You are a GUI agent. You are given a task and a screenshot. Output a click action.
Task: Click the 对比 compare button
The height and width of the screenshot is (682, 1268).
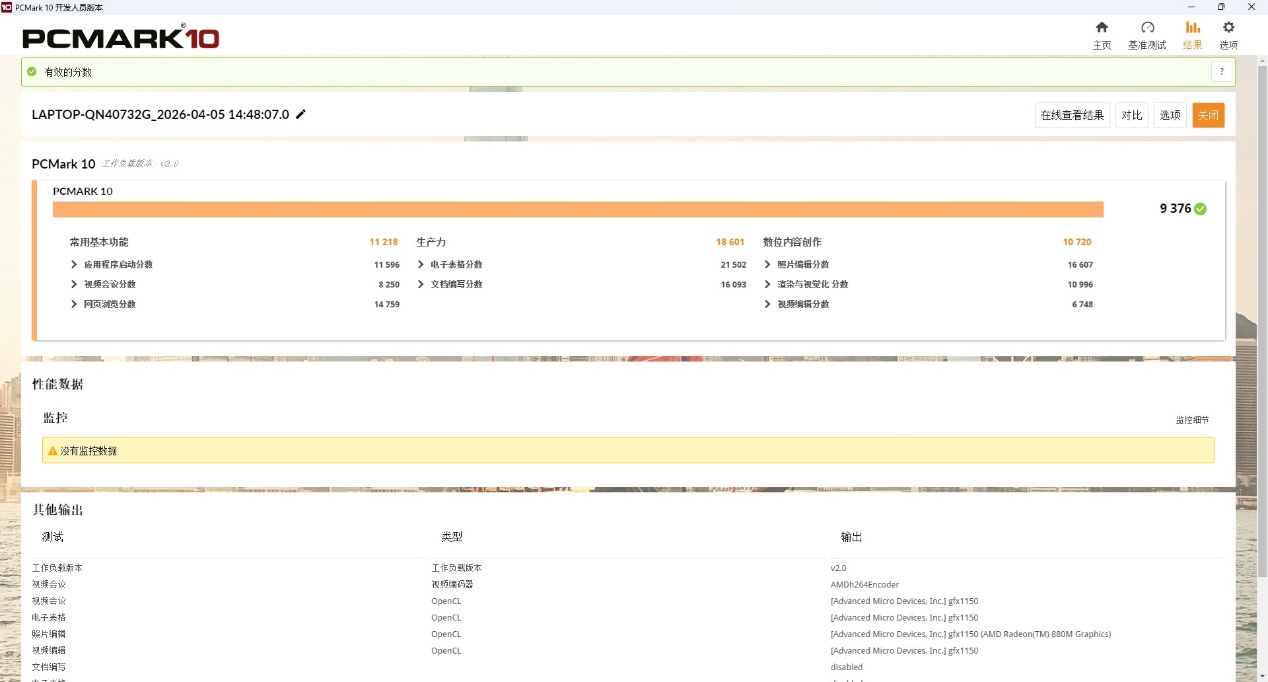1132,115
